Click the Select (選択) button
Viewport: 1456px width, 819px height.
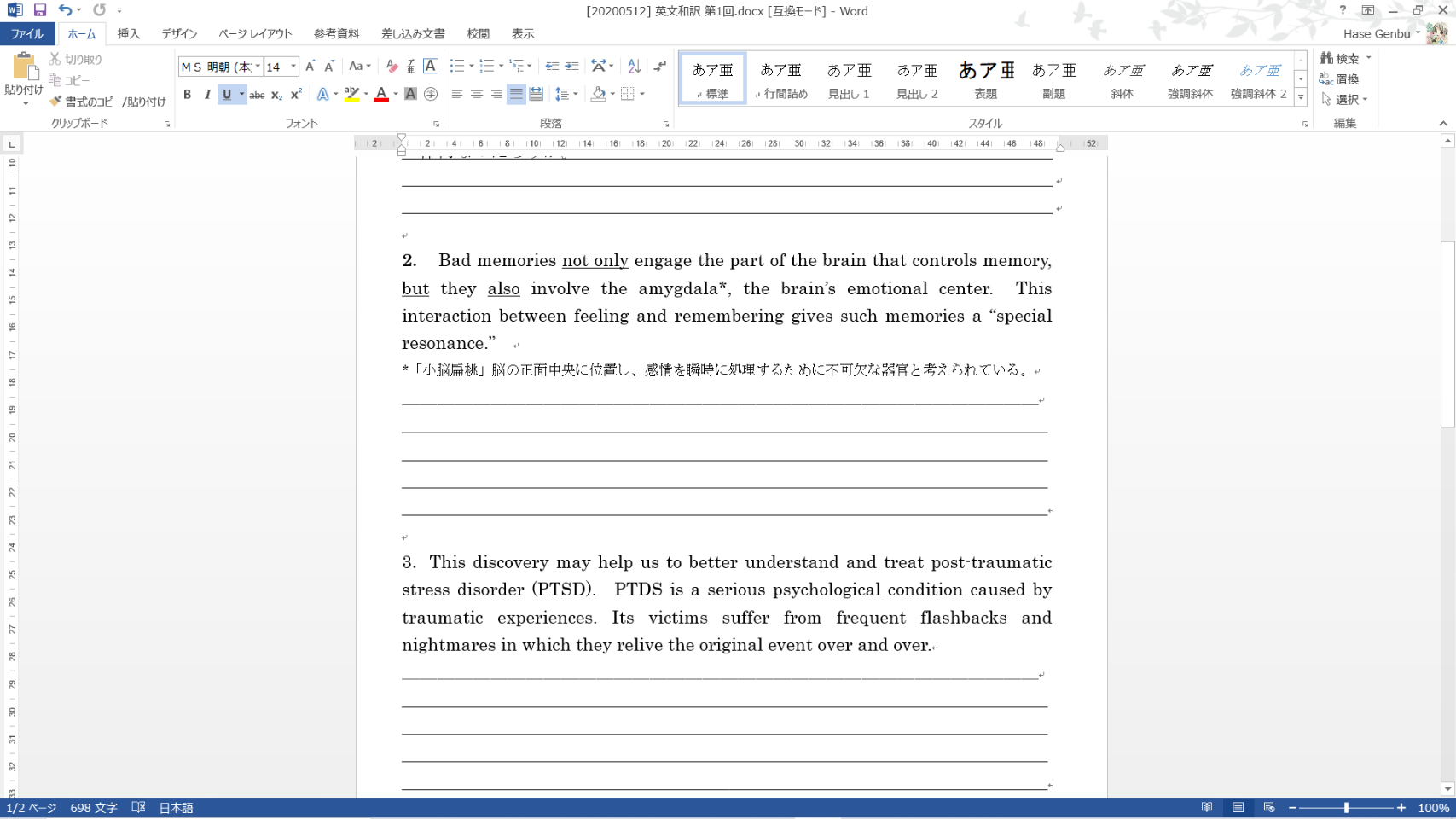pyautogui.click(x=1343, y=99)
